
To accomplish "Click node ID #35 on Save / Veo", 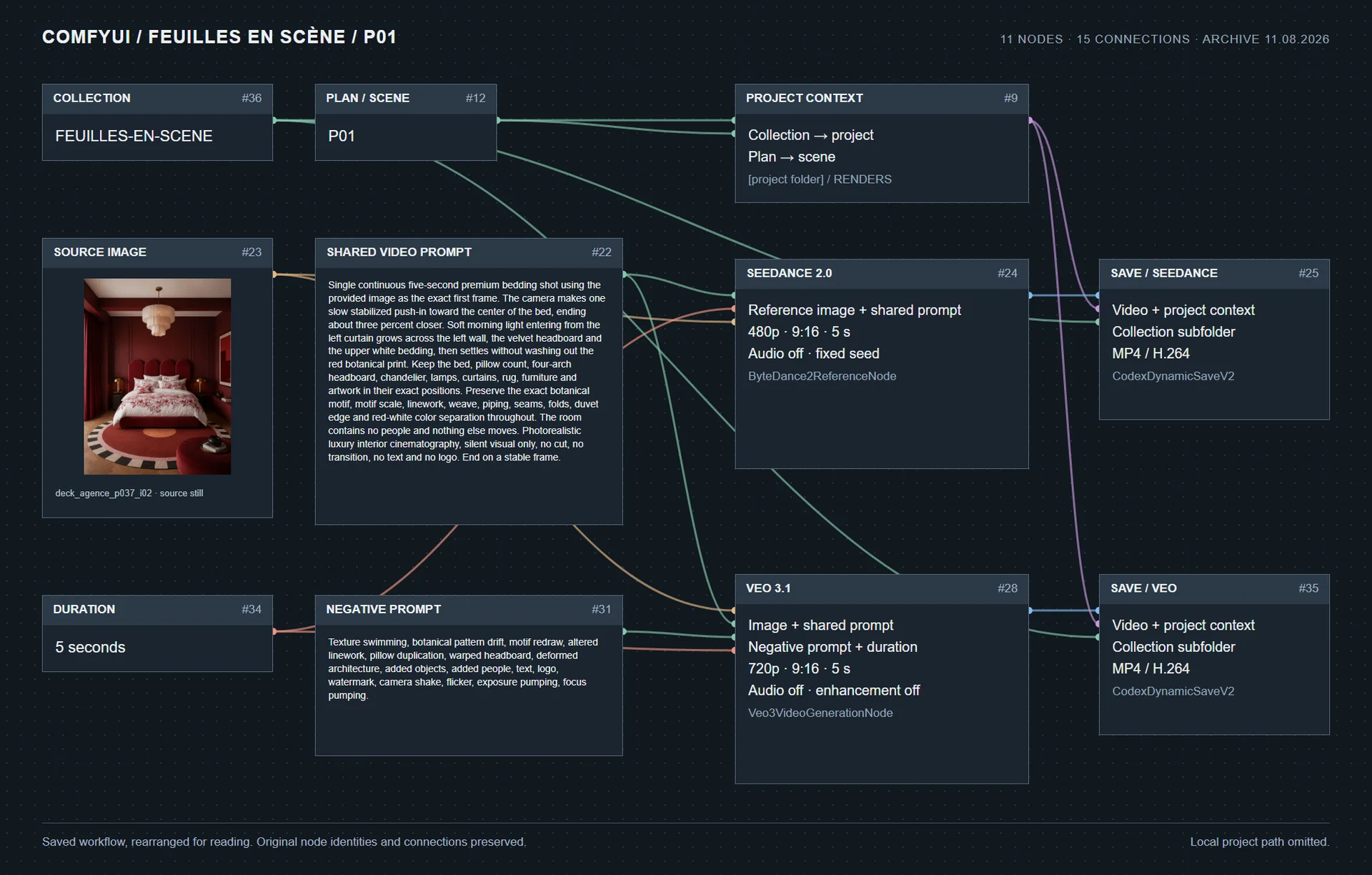I will coord(1308,588).
